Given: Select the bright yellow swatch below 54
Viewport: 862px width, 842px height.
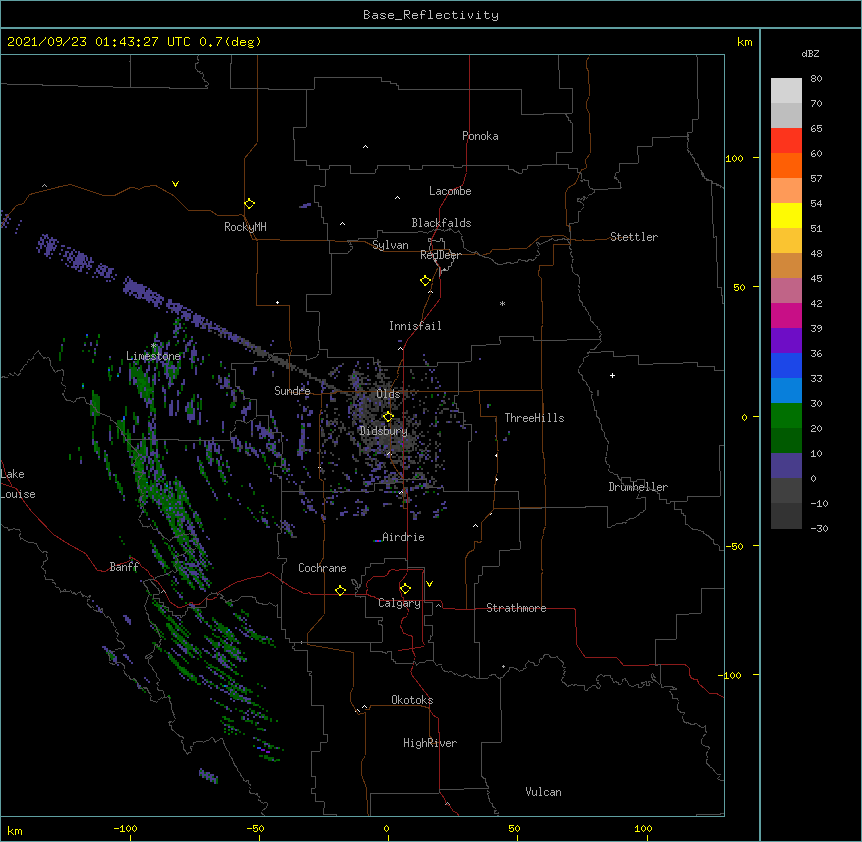Looking at the screenshot, I should [786, 215].
